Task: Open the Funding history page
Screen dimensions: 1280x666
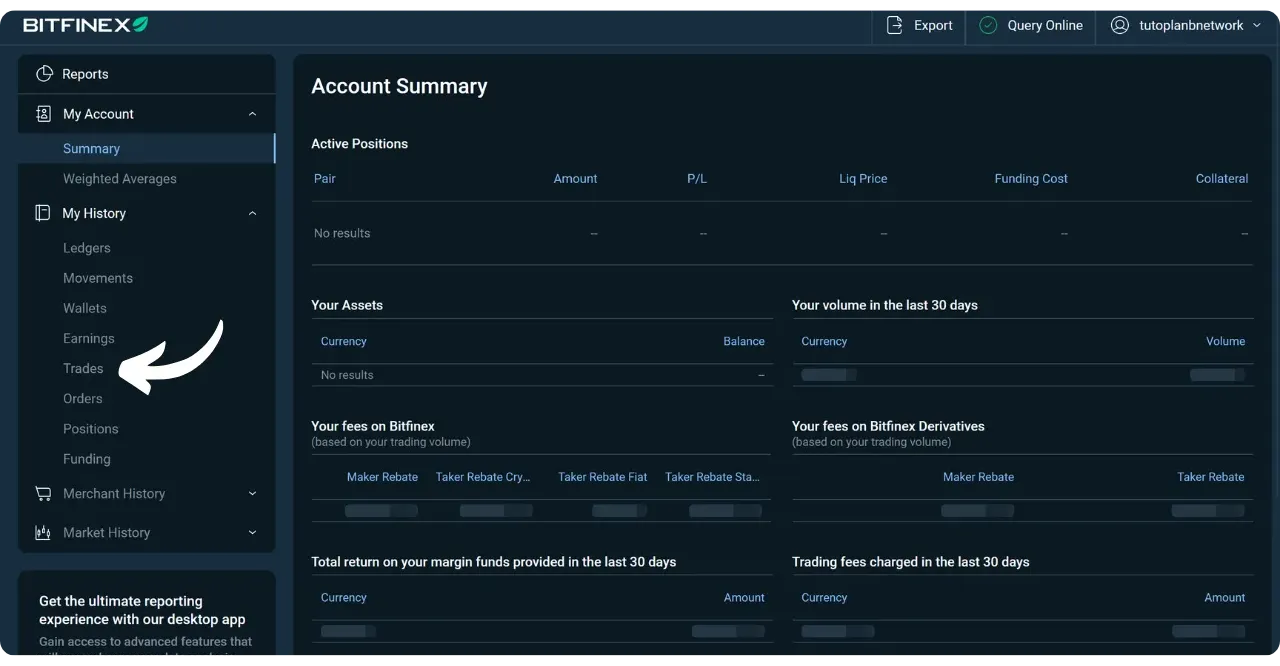Action: pos(87,459)
